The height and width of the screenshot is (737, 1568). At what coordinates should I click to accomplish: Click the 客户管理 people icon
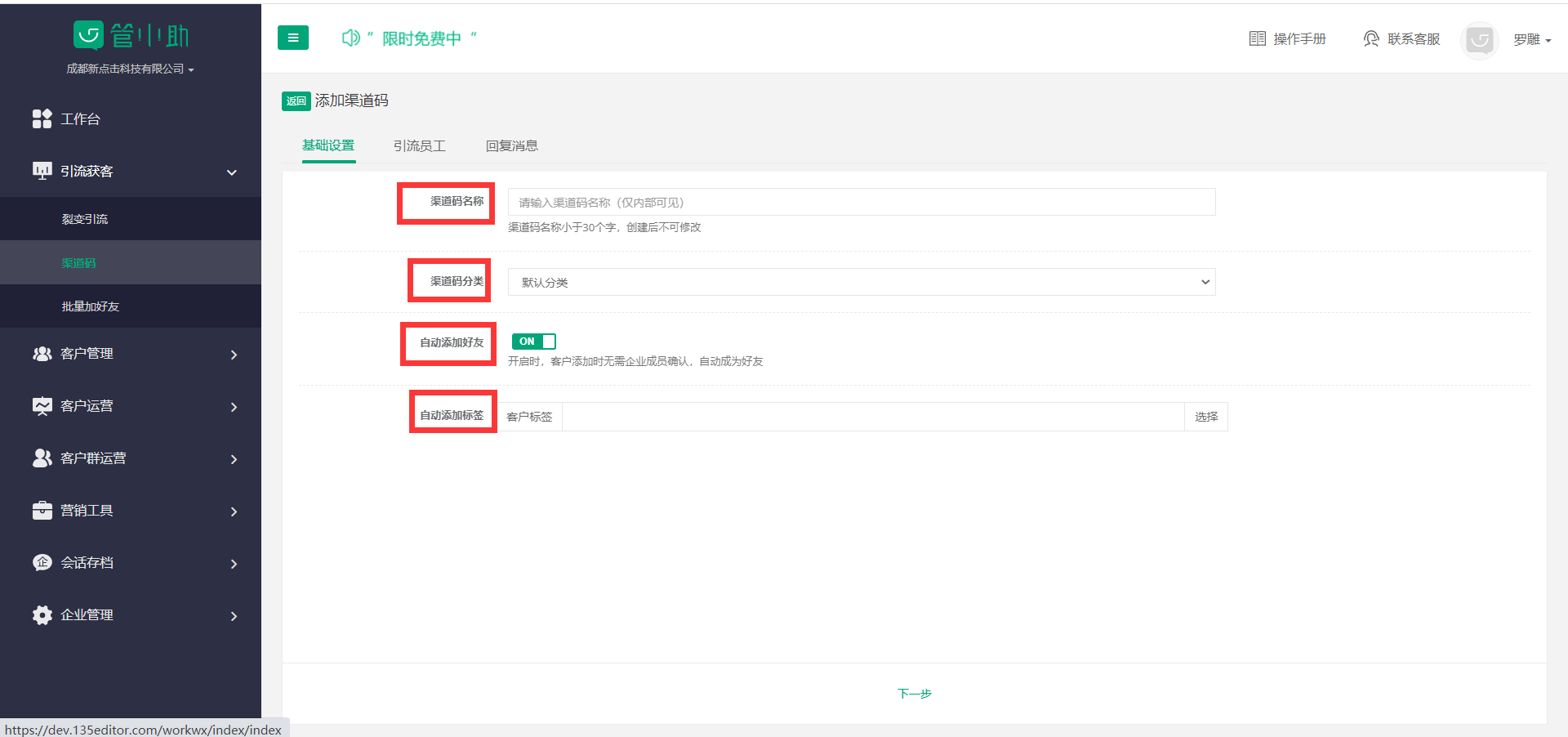coord(42,354)
